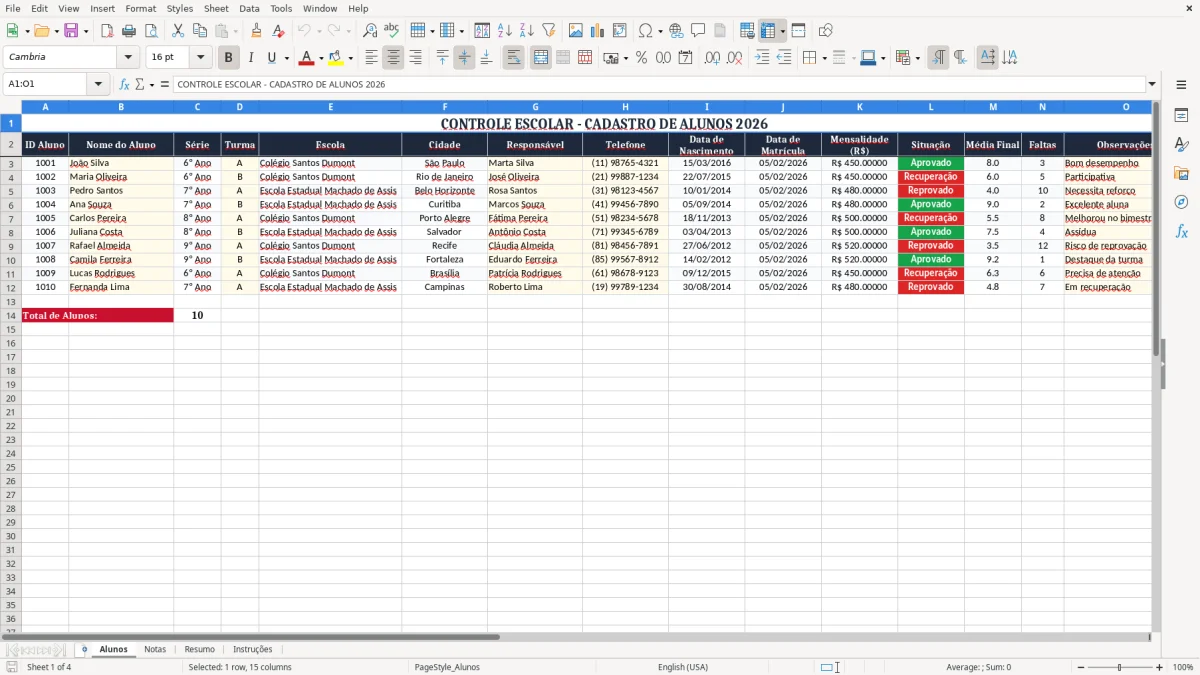Viewport: 1200px width, 675px height.
Task: Toggle Align Left
Action: click(x=371, y=58)
